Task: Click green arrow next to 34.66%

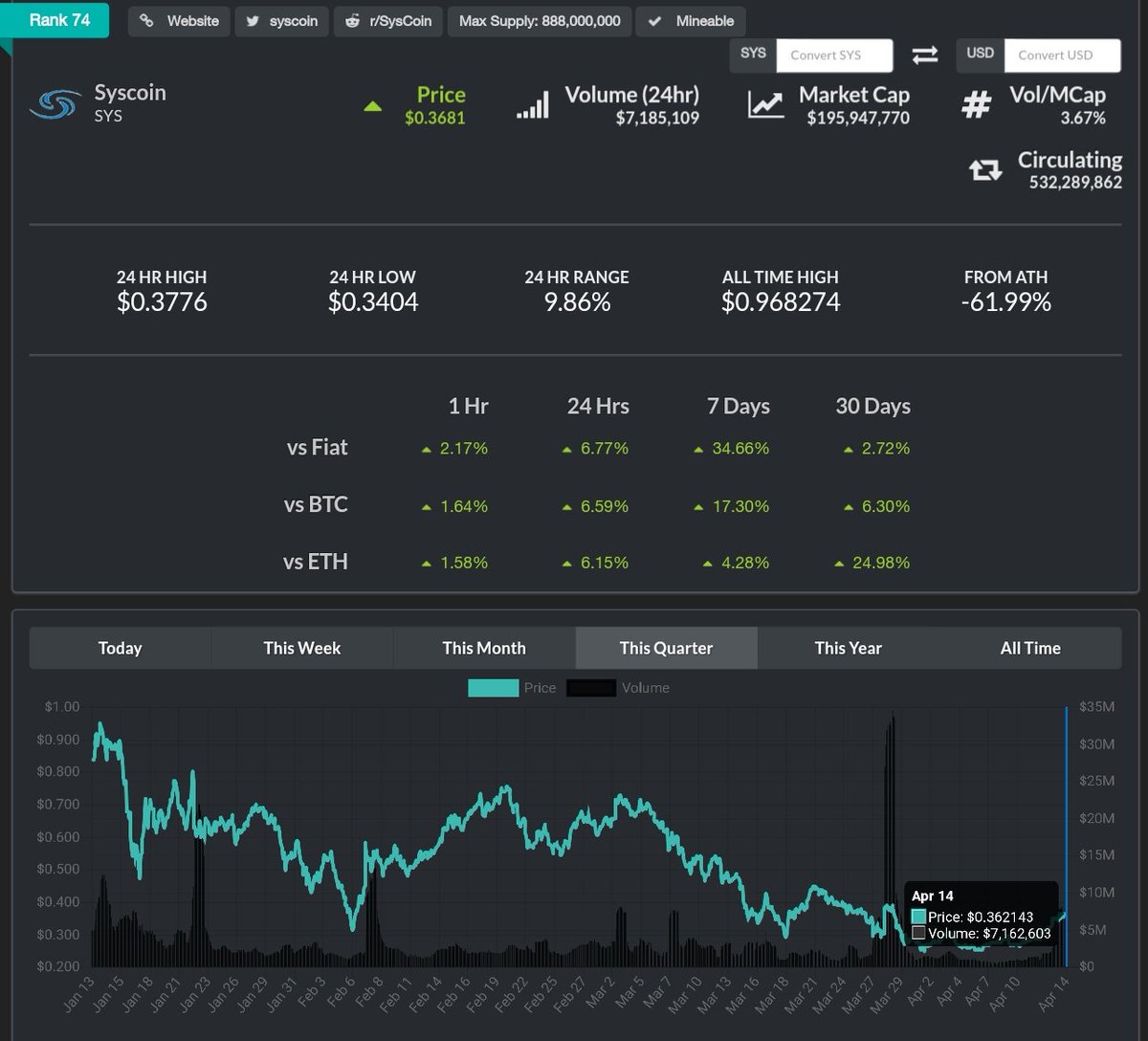Action: 699,449
